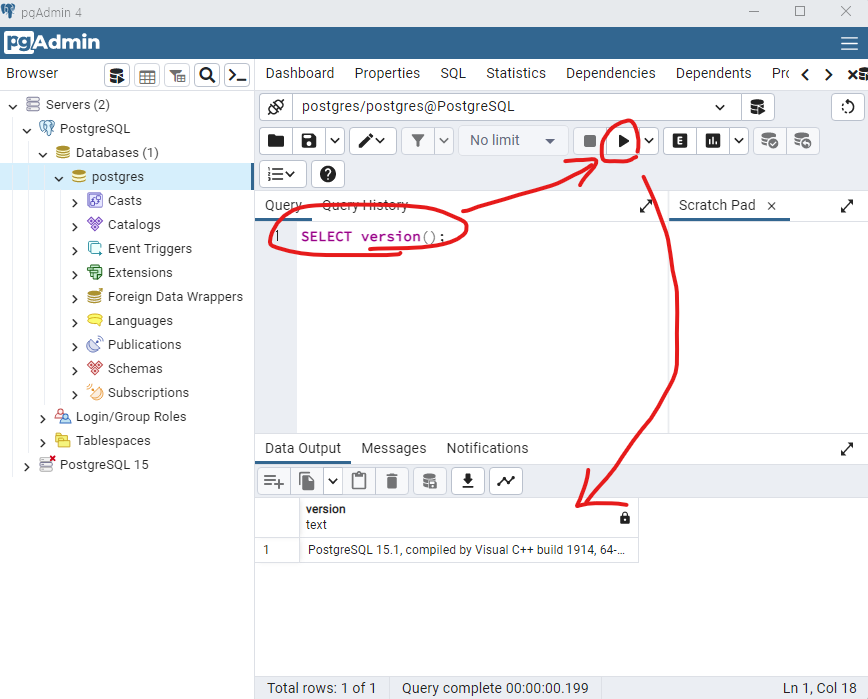Viewport: 868px width, 699px height.
Task: Switch to the Notifications tab
Action: [487, 448]
